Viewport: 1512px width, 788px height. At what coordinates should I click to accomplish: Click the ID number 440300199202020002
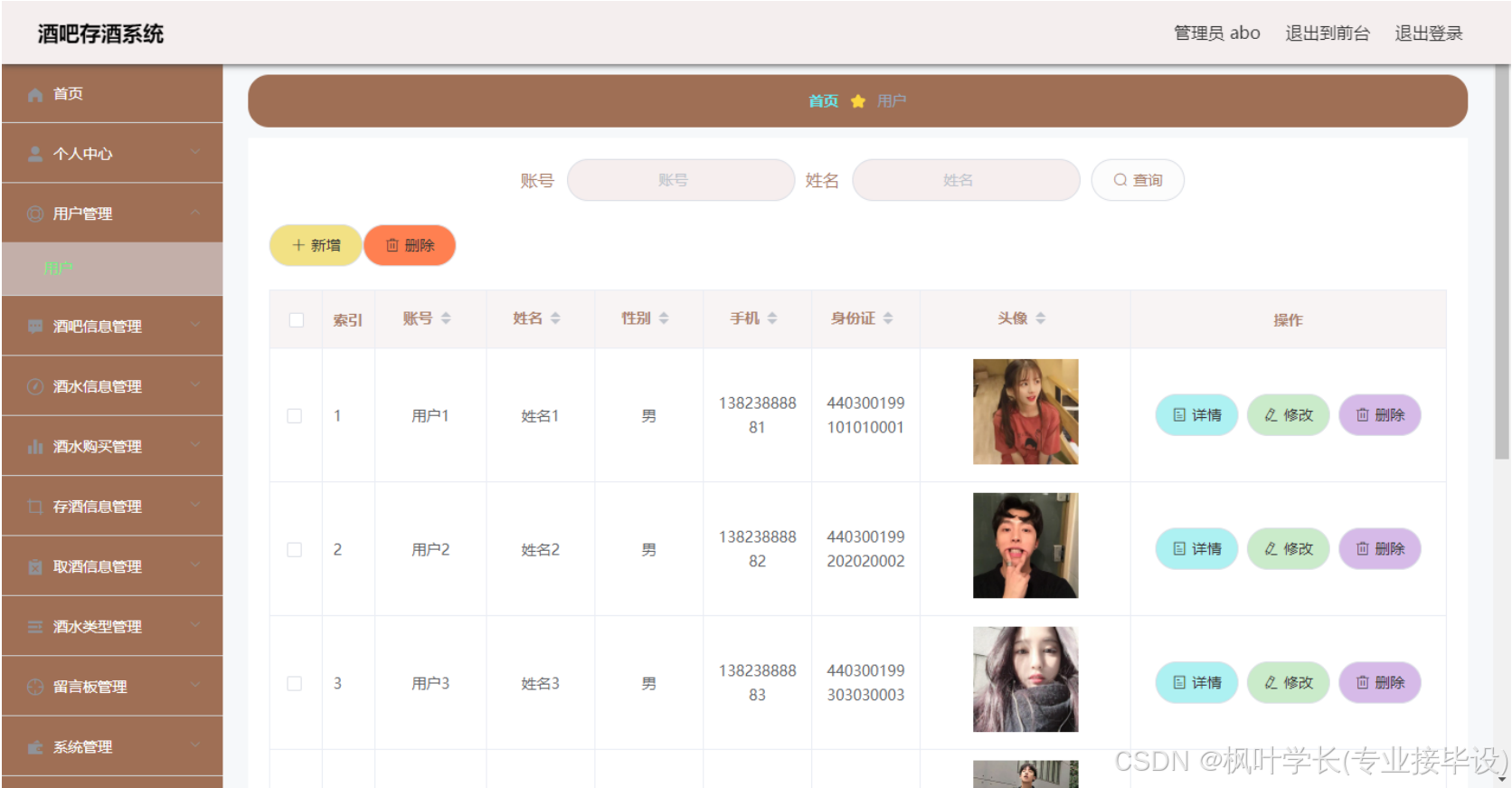coord(865,549)
